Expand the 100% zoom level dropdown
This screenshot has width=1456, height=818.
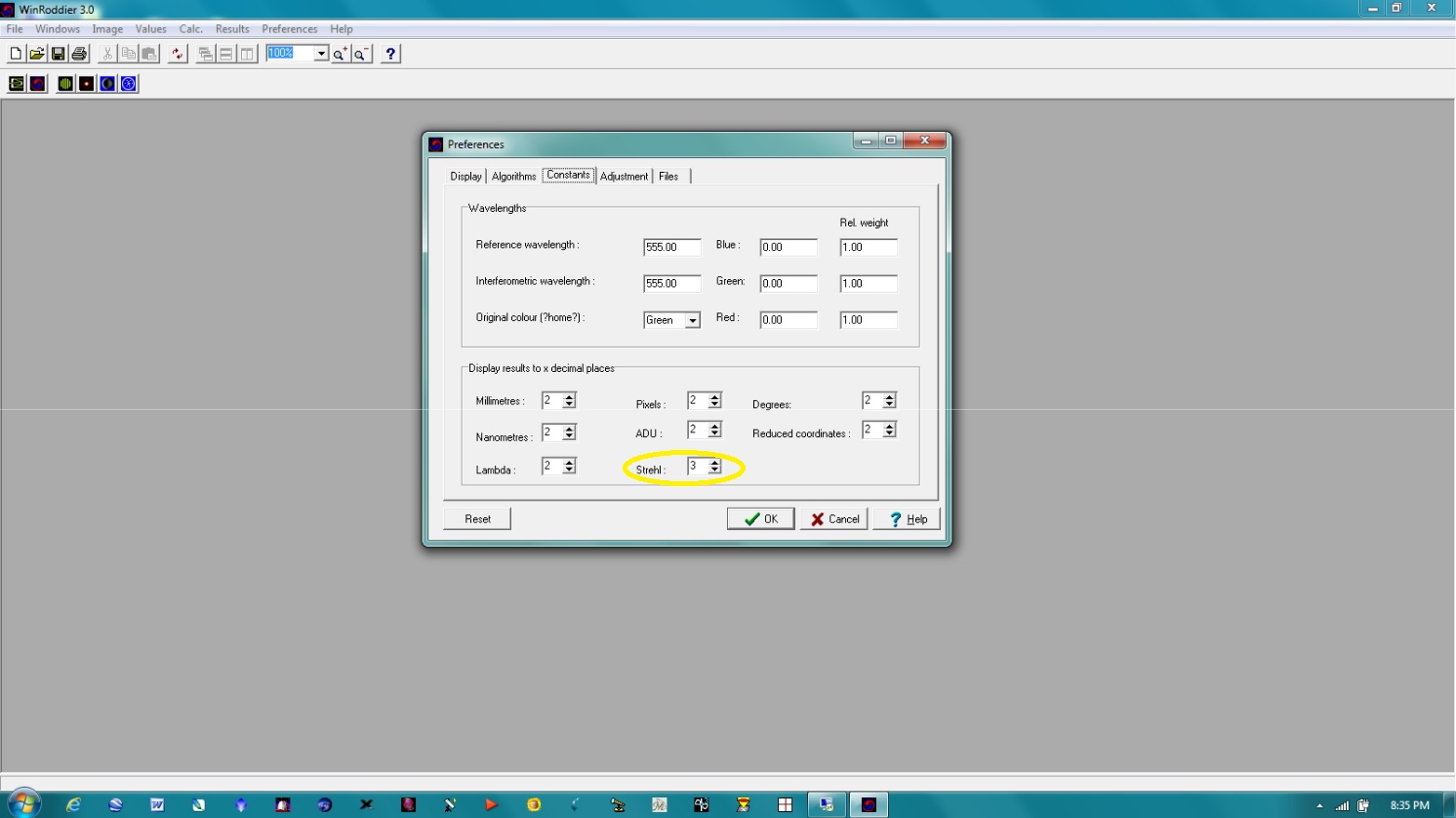click(320, 54)
